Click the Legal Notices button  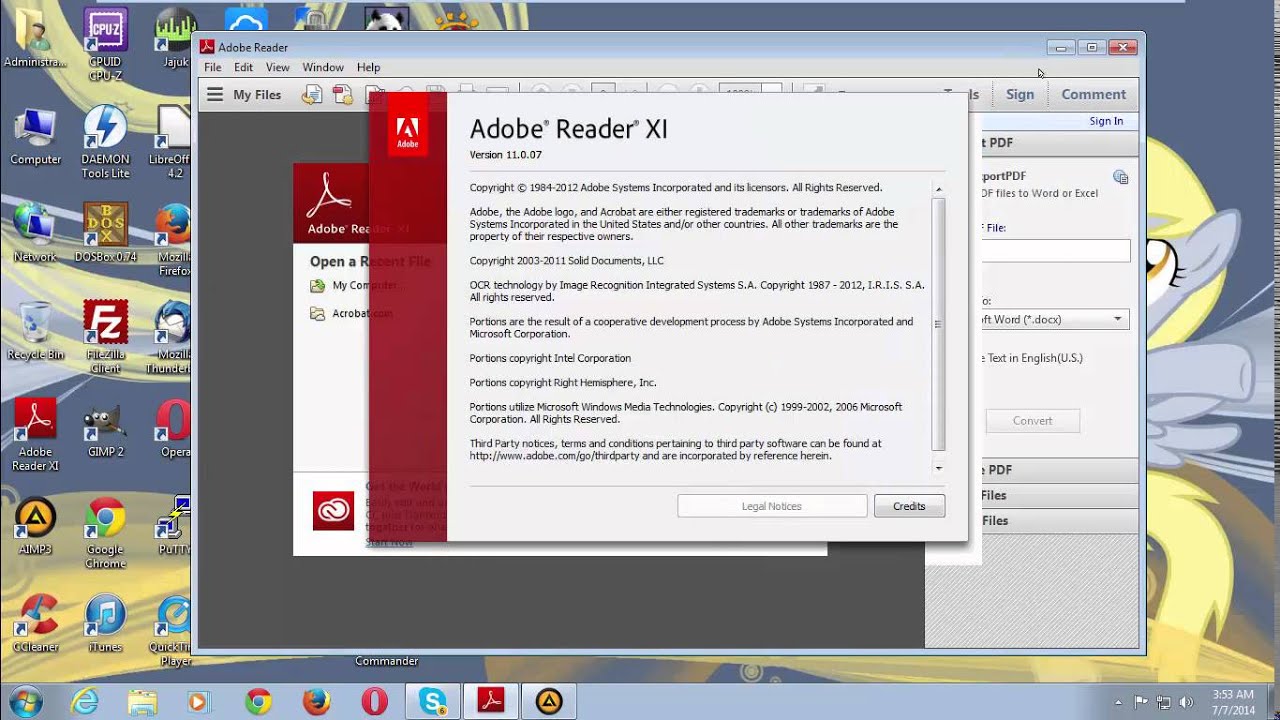[772, 506]
